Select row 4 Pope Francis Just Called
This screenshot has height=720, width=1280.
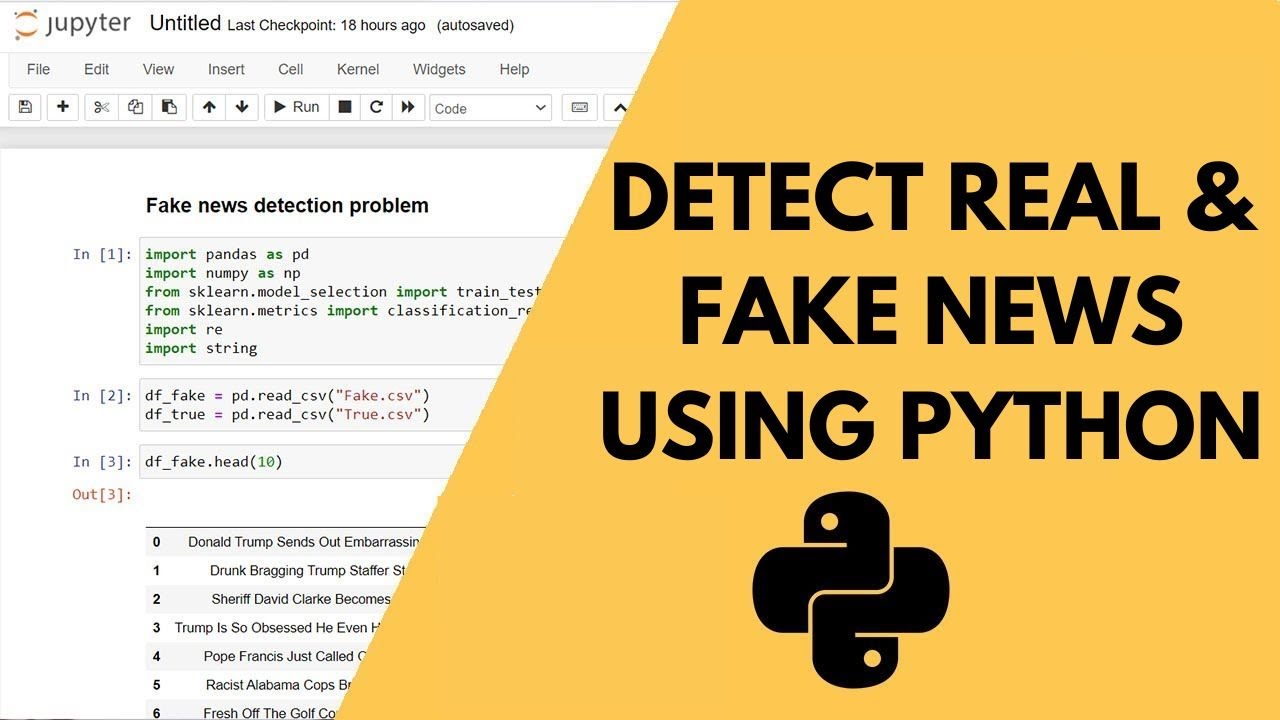point(256,656)
